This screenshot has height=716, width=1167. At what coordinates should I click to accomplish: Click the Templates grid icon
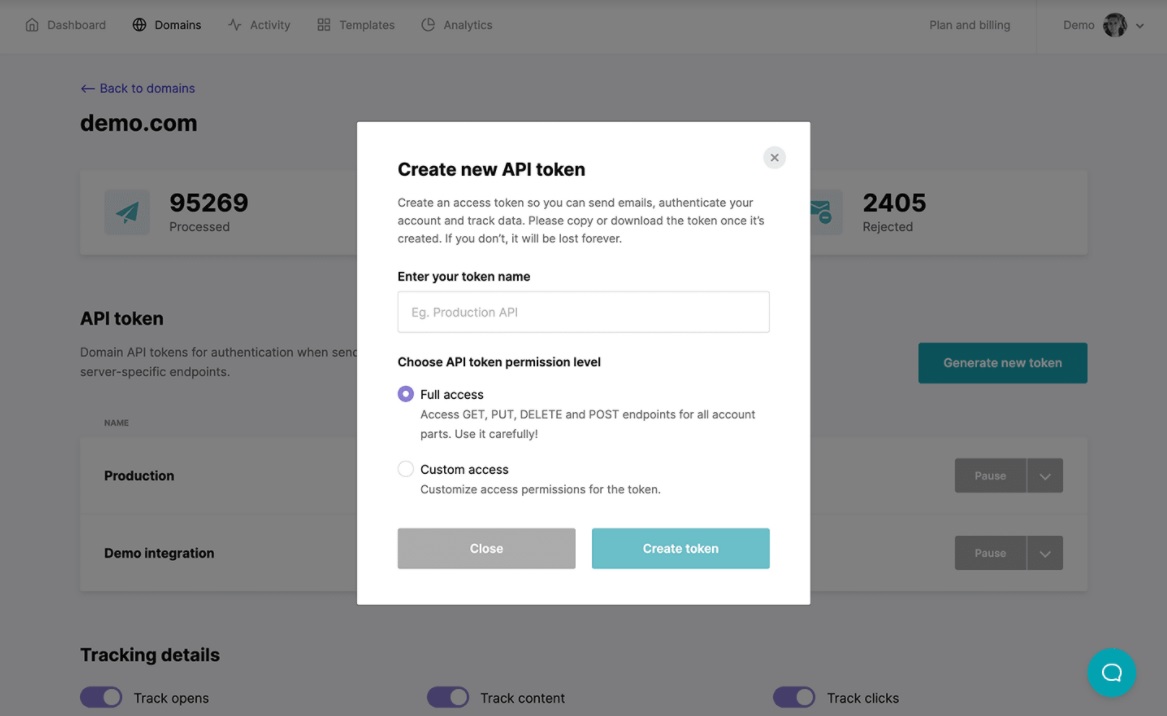coord(324,25)
